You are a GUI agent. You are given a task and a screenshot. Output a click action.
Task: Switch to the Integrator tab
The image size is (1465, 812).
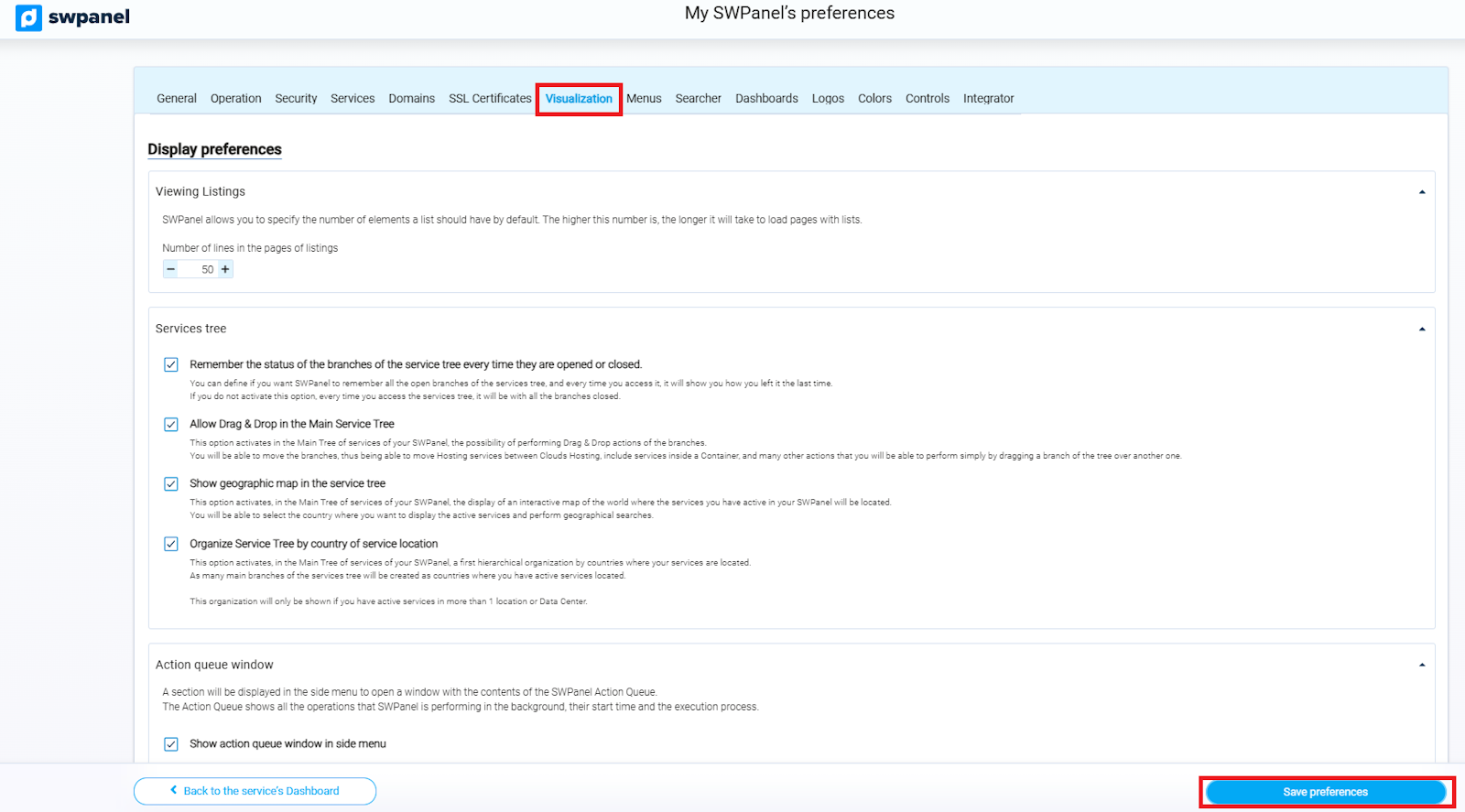coord(988,99)
